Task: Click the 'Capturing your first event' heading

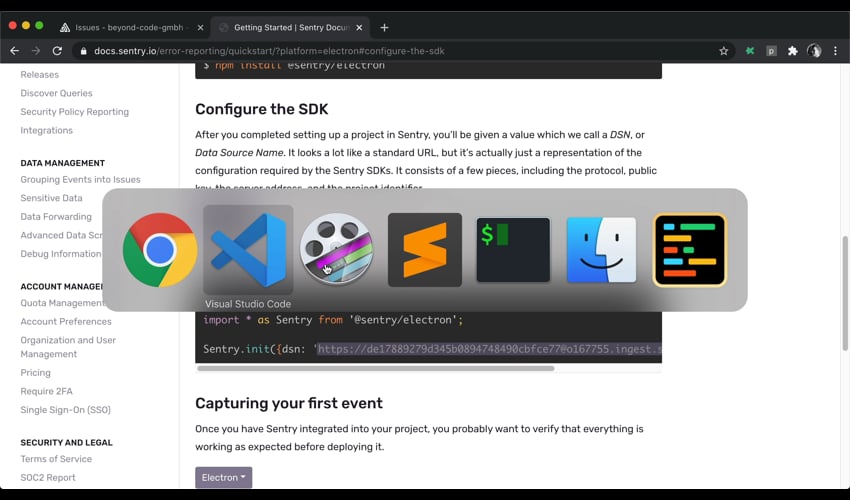Action: point(289,403)
